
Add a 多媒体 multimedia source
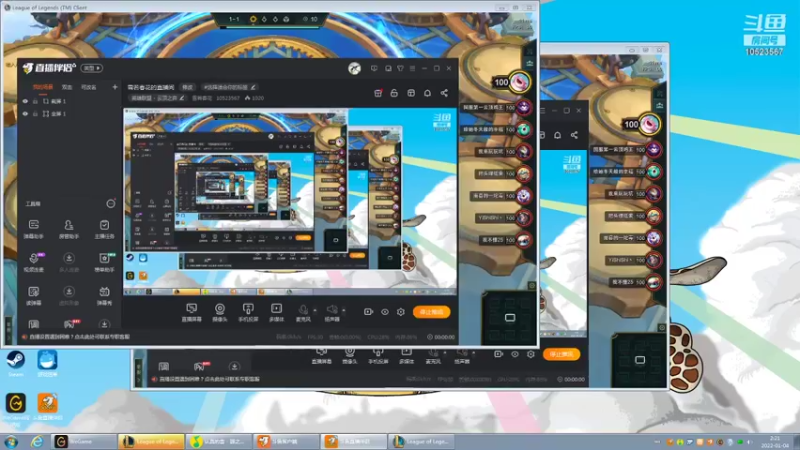[x=276, y=312]
